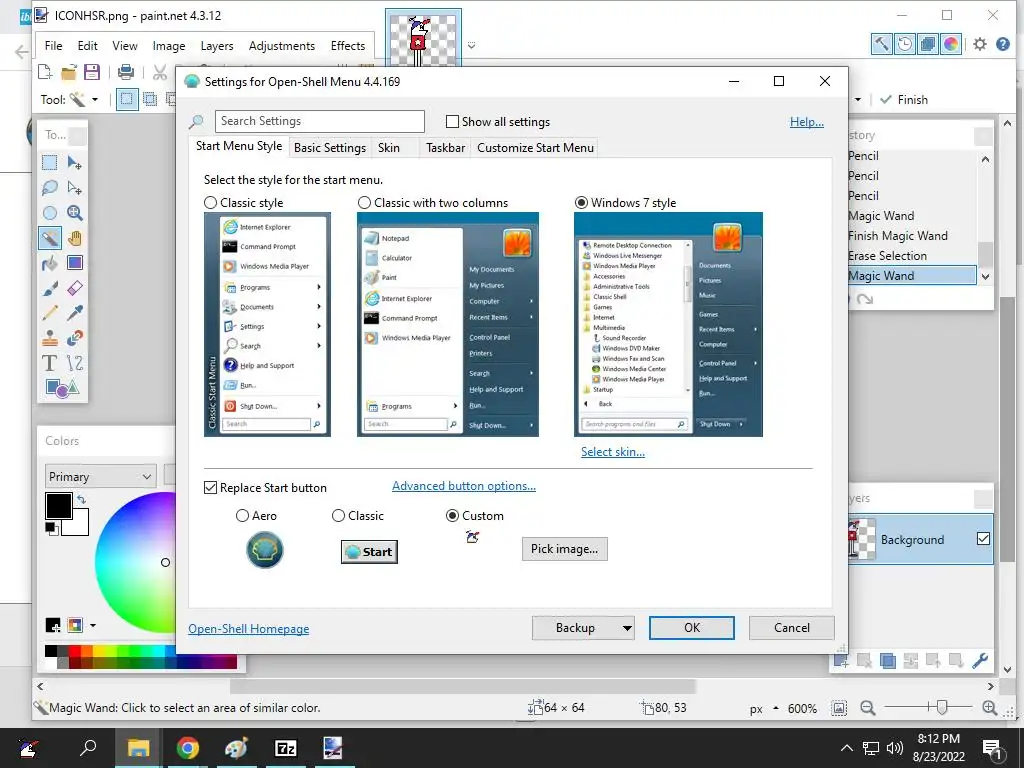Open Advanced button options link
Viewport: 1024px width, 768px height.
464,486
